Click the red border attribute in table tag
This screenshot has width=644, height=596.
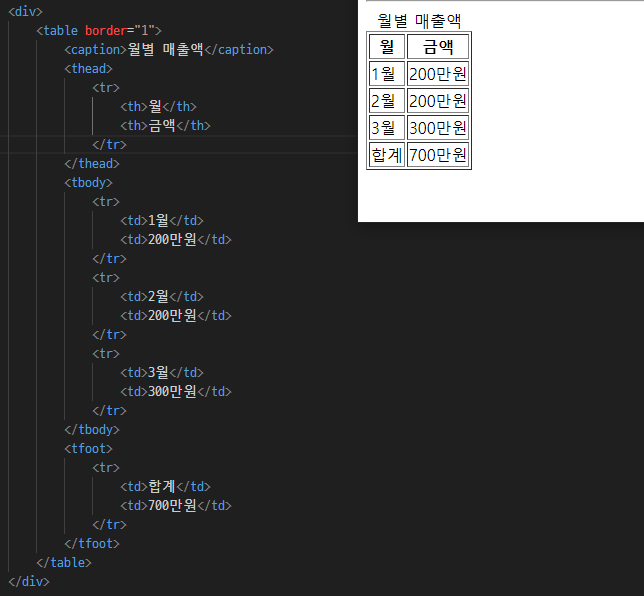click(106, 30)
